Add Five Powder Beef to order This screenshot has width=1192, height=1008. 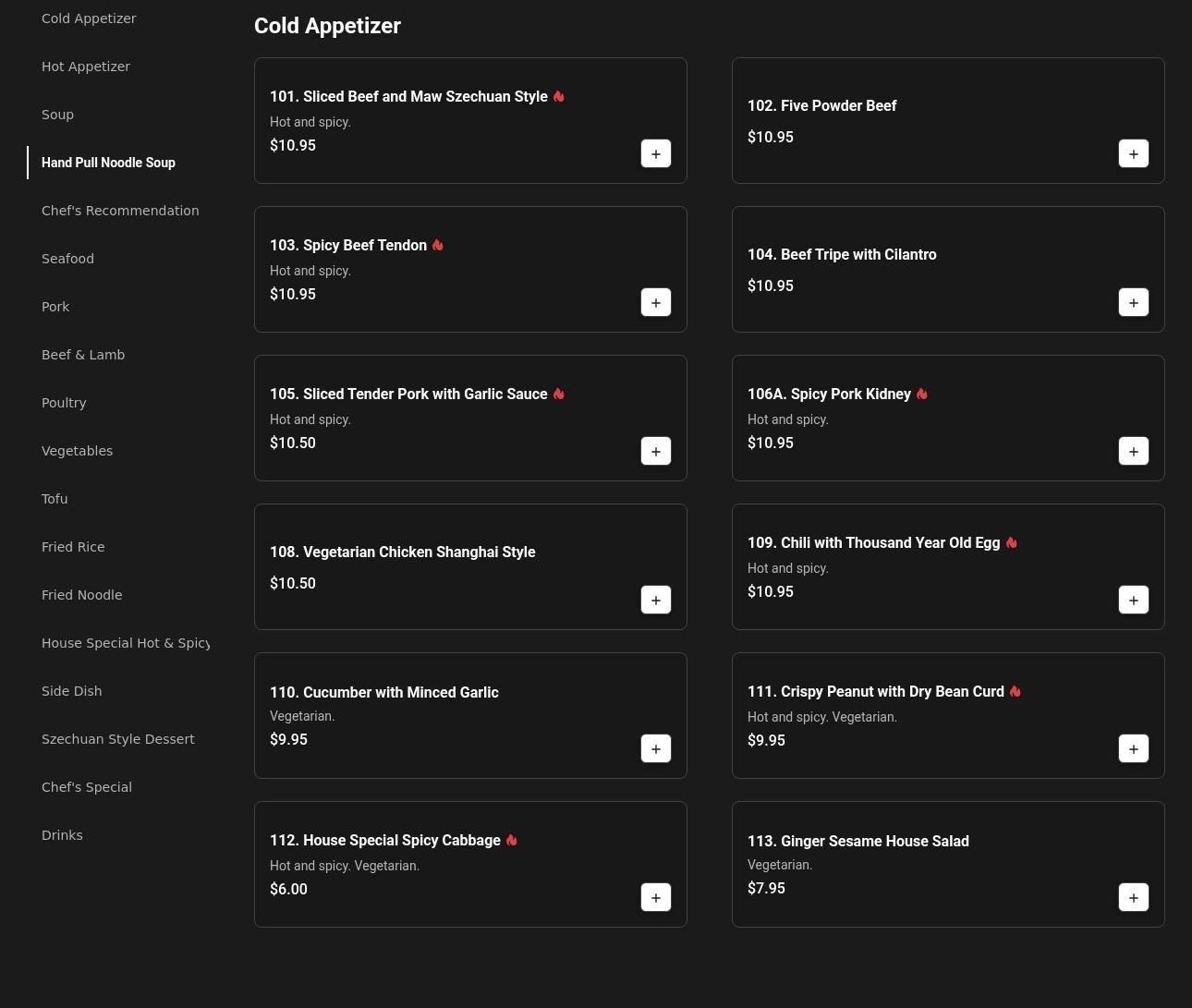[1133, 154]
